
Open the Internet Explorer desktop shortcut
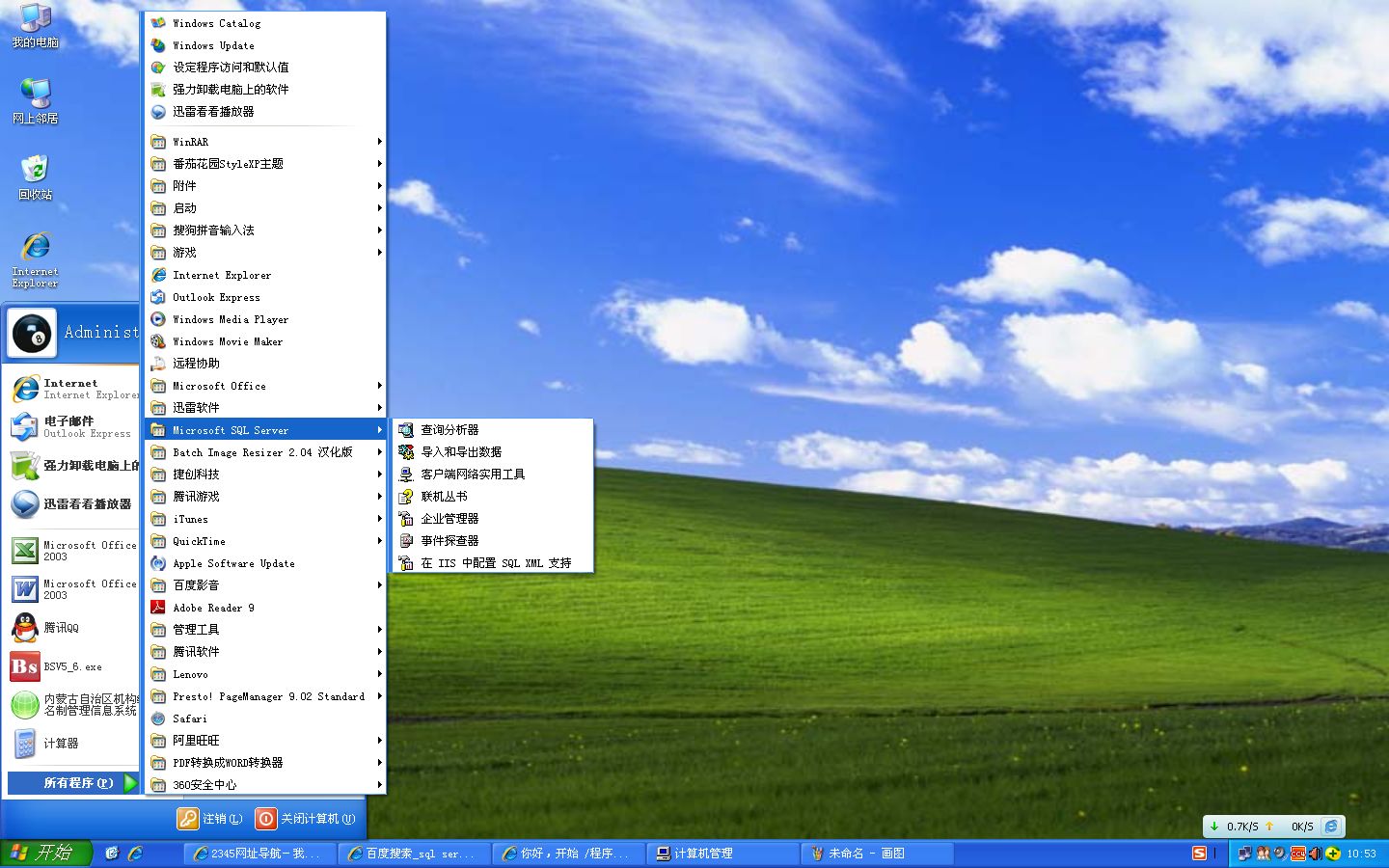coord(35,259)
